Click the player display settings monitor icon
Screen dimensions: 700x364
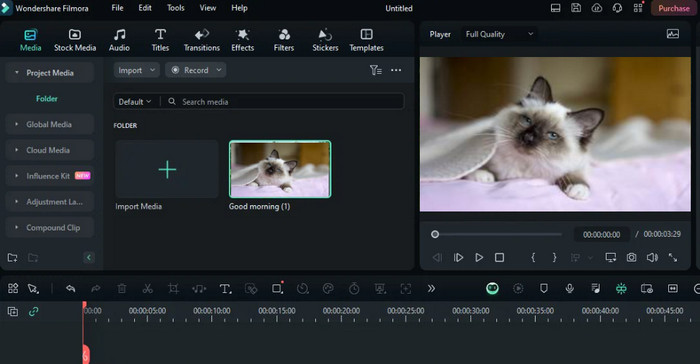point(610,258)
